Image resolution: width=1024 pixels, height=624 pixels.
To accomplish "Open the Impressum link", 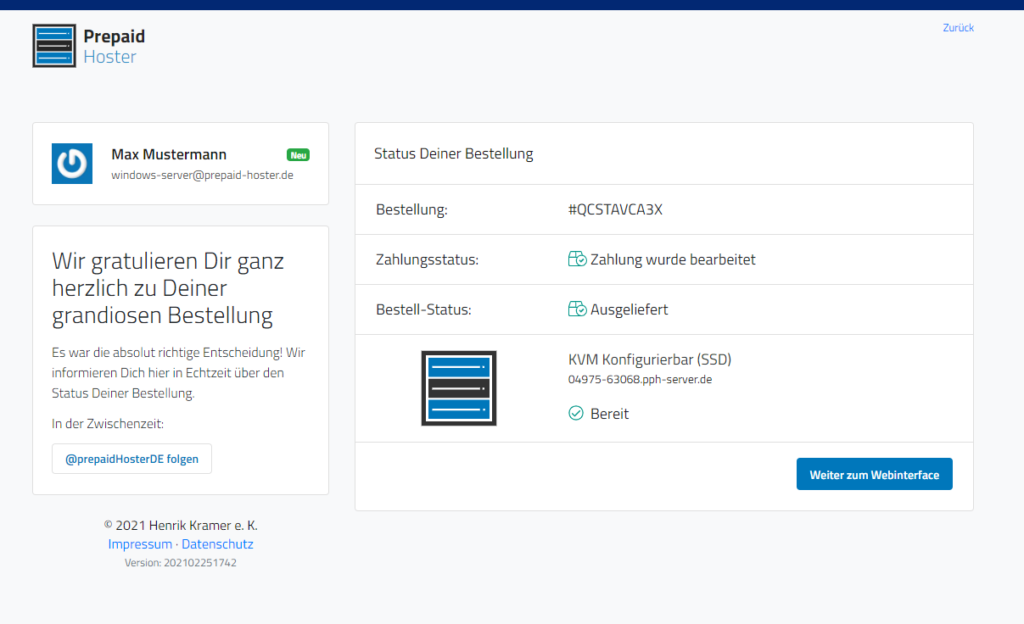I will click(x=140, y=544).
